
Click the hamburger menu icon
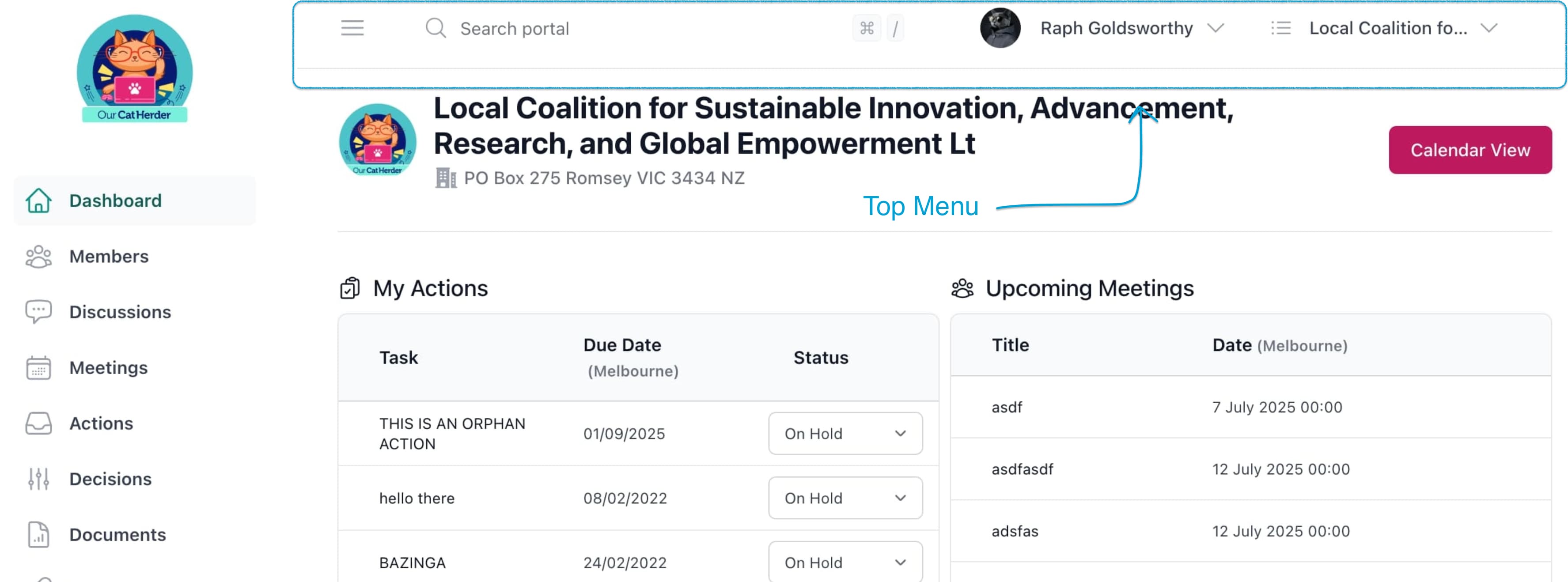(x=352, y=28)
